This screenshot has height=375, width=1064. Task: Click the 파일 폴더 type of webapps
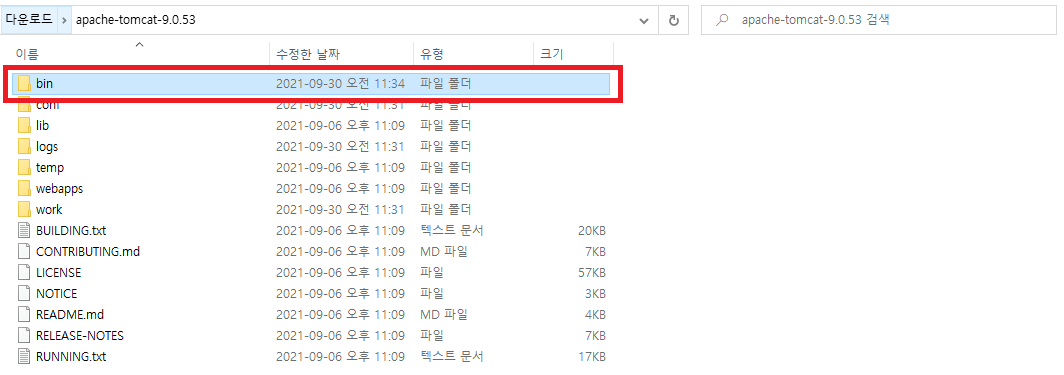[445, 189]
